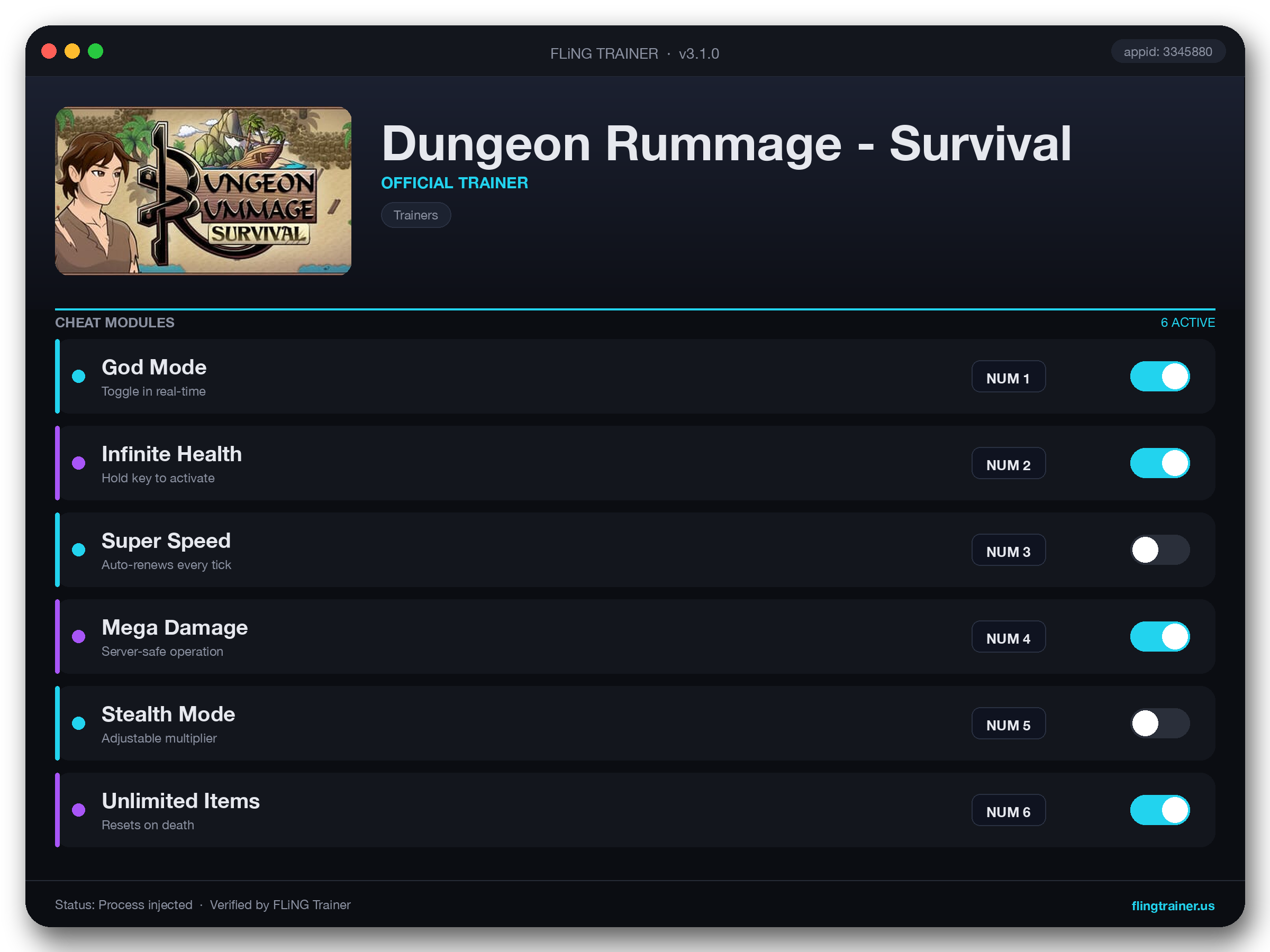Click 'Verified by FLiNG Trainer' footer text

pyautogui.click(x=280, y=905)
